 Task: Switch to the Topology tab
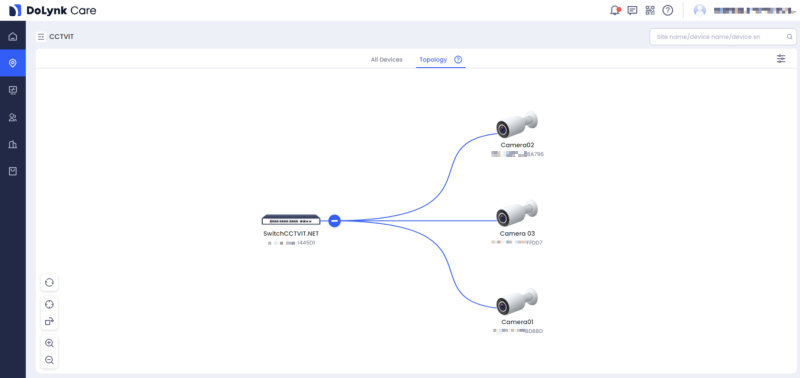(433, 60)
